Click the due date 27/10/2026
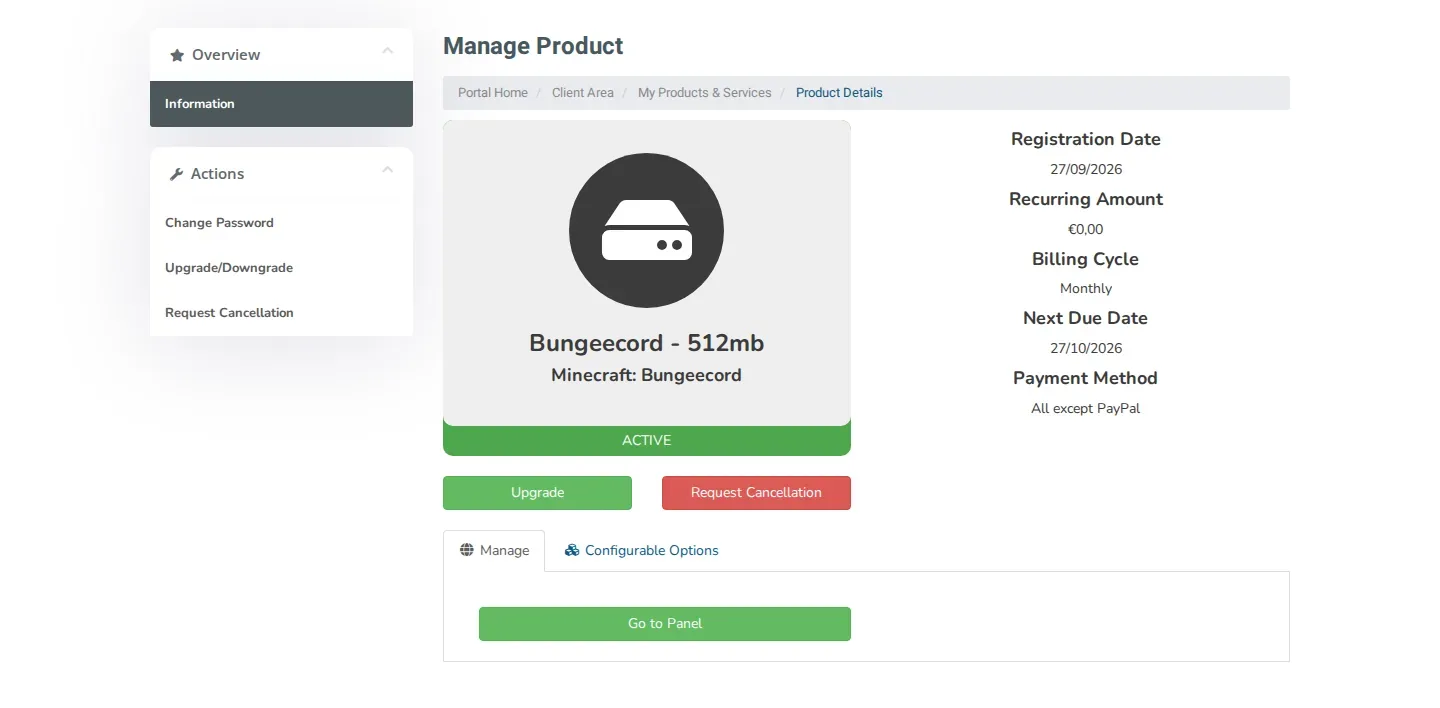Screen dimensions: 1440x708 (1086, 348)
